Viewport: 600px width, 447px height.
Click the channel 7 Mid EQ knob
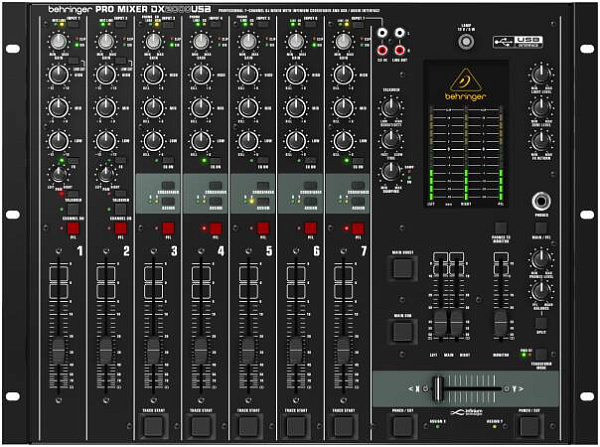coord(343,108)
